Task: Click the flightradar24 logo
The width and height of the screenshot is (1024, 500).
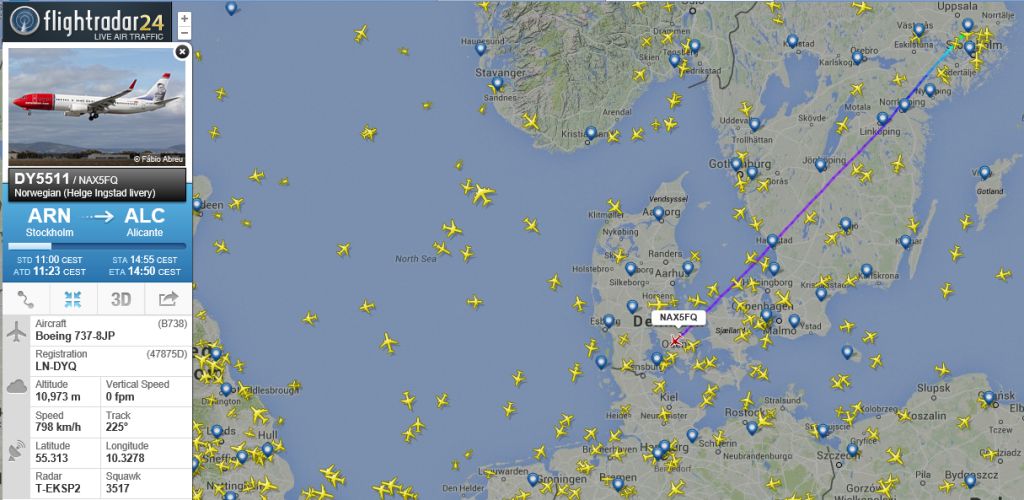Action: coord(88,22)
